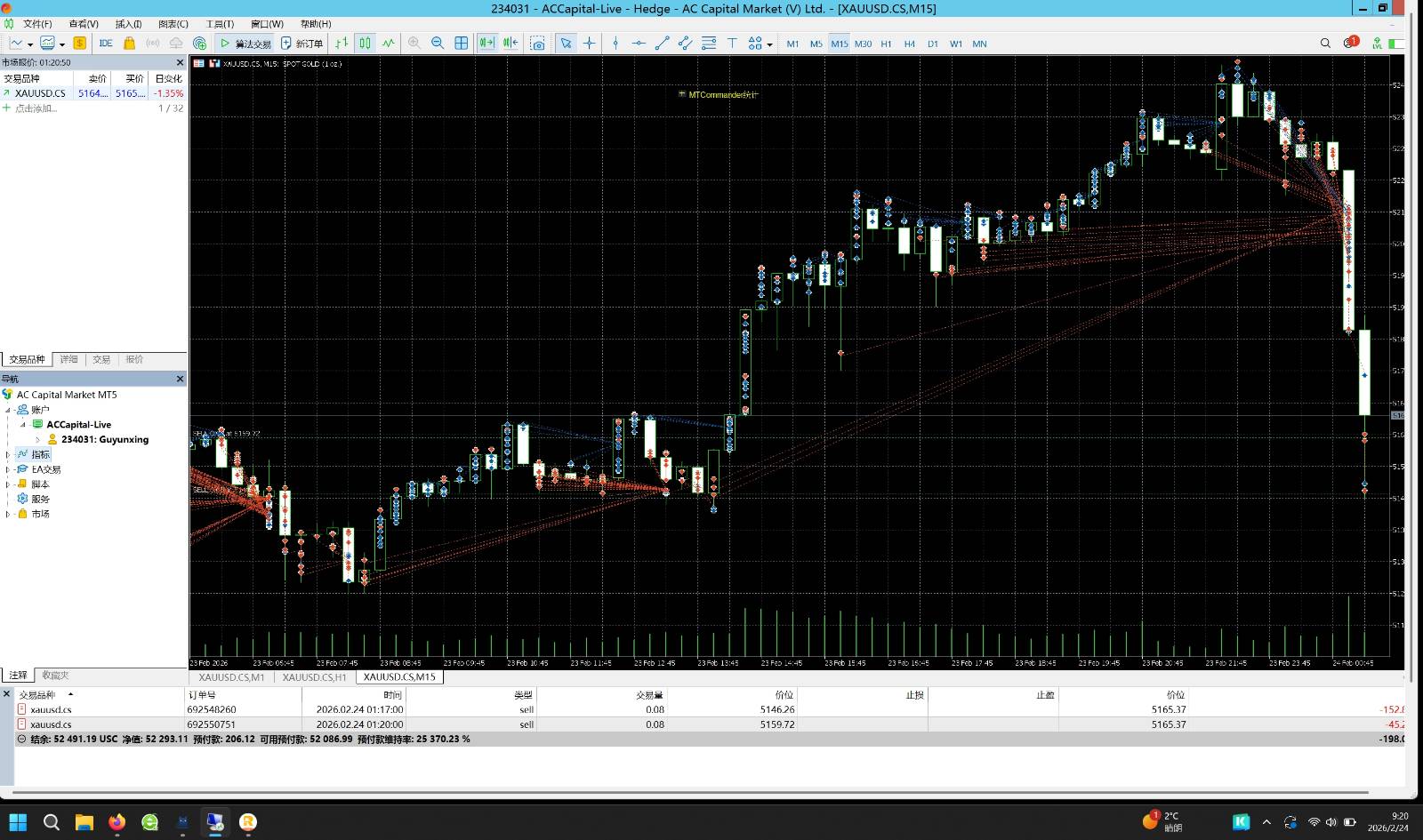Toggle the Algo Trading (算法交易) button
1423x840 pixels.
point(245,43)
